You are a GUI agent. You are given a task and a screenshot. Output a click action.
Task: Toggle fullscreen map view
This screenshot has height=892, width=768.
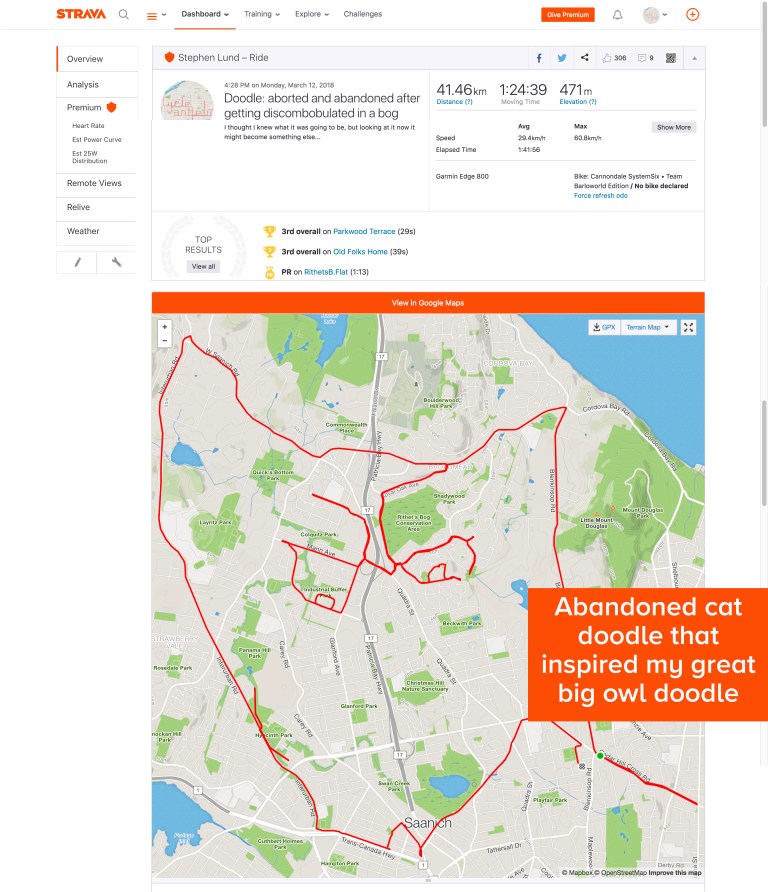click(689, 327)
